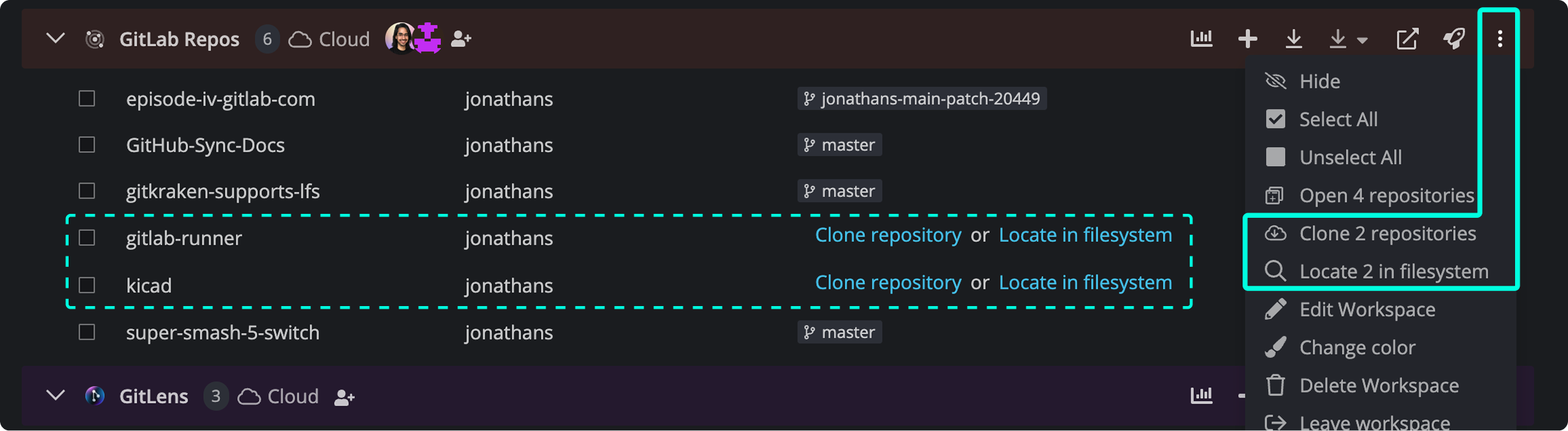
Task: Open the clone options dropdown arrow
Action: point(1363,41)
